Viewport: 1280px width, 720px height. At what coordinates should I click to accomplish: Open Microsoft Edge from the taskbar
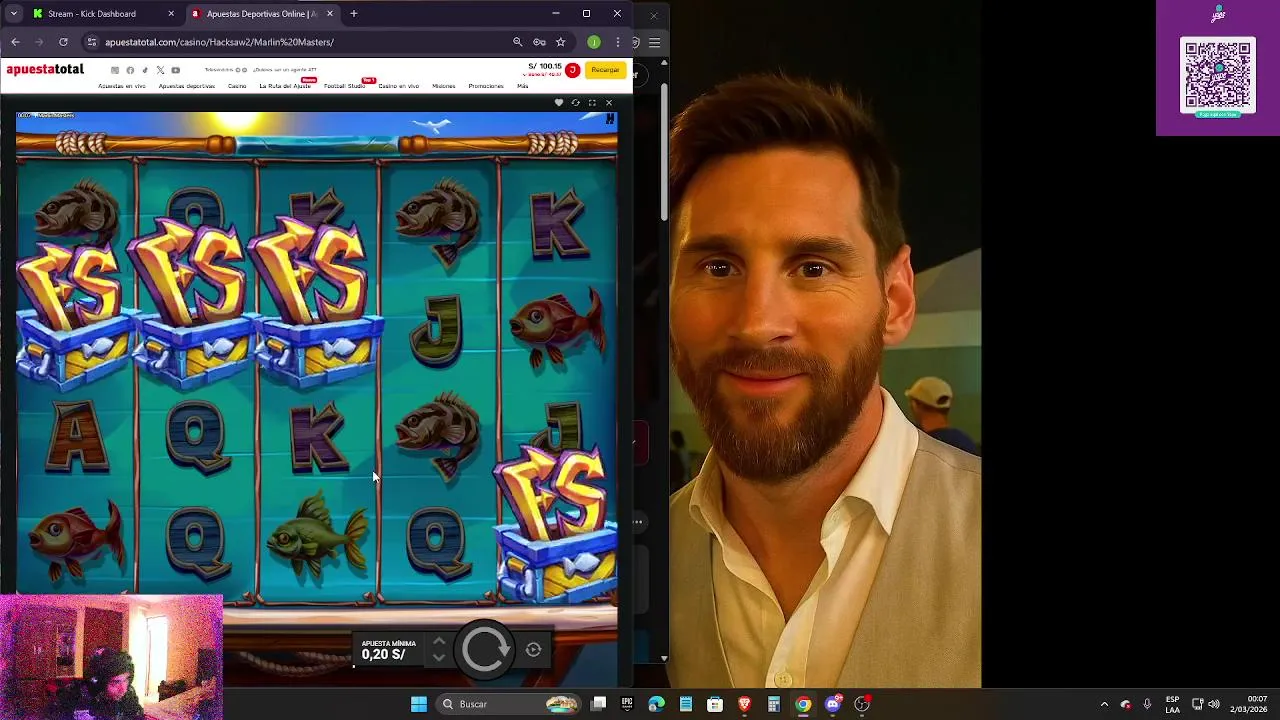coord(656,704)
